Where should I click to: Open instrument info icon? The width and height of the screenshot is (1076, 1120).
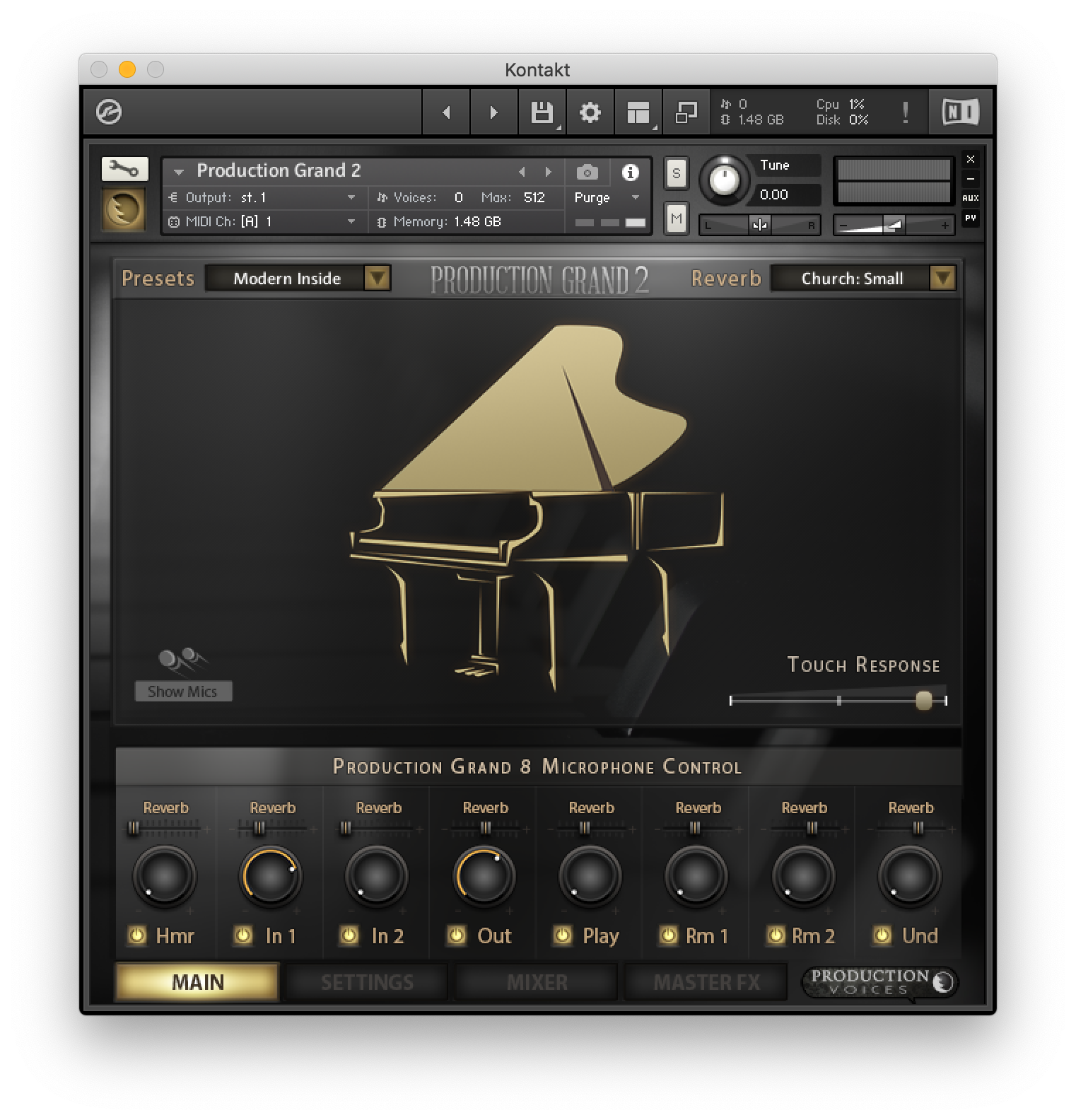[x=630, y=172]
